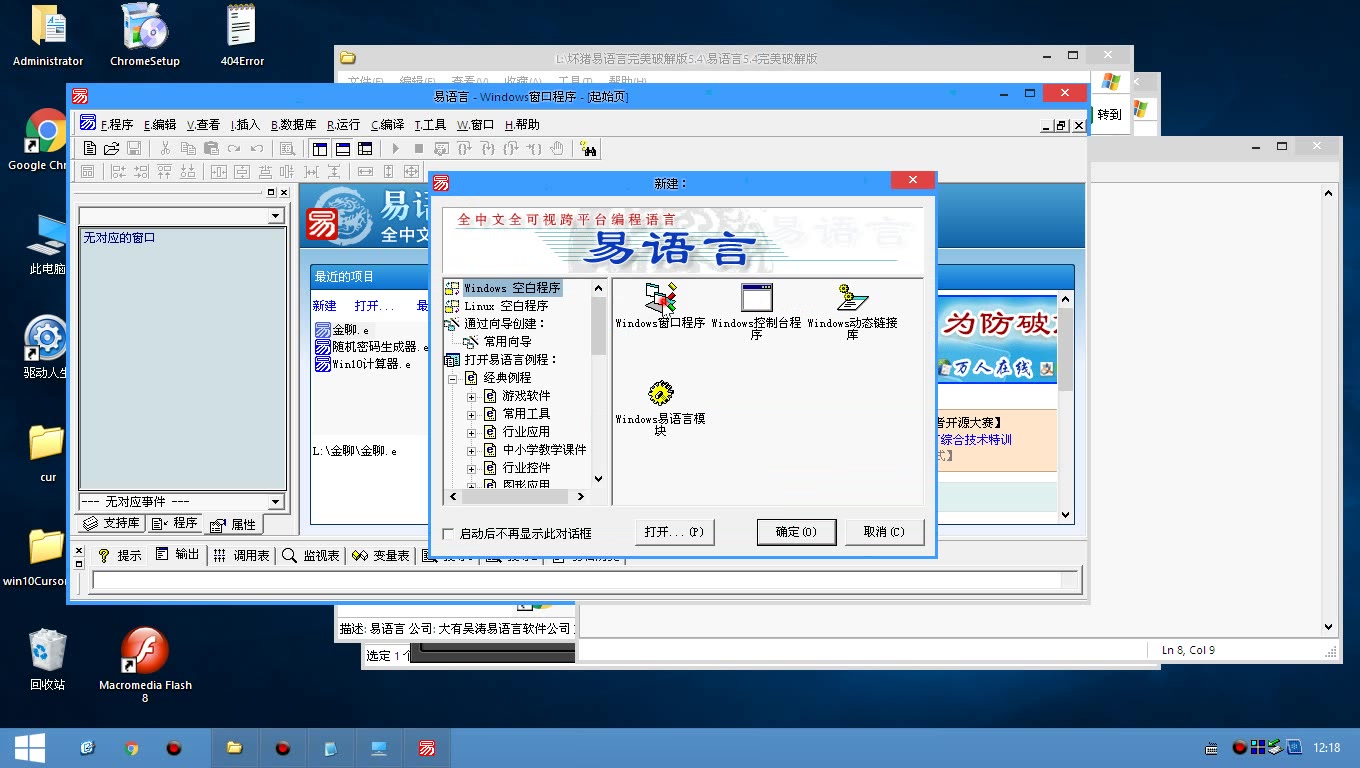Viewport: 1360px width, 768px height.
Task: Expand the 行业控件 tree node
Action: coord(472,468)
